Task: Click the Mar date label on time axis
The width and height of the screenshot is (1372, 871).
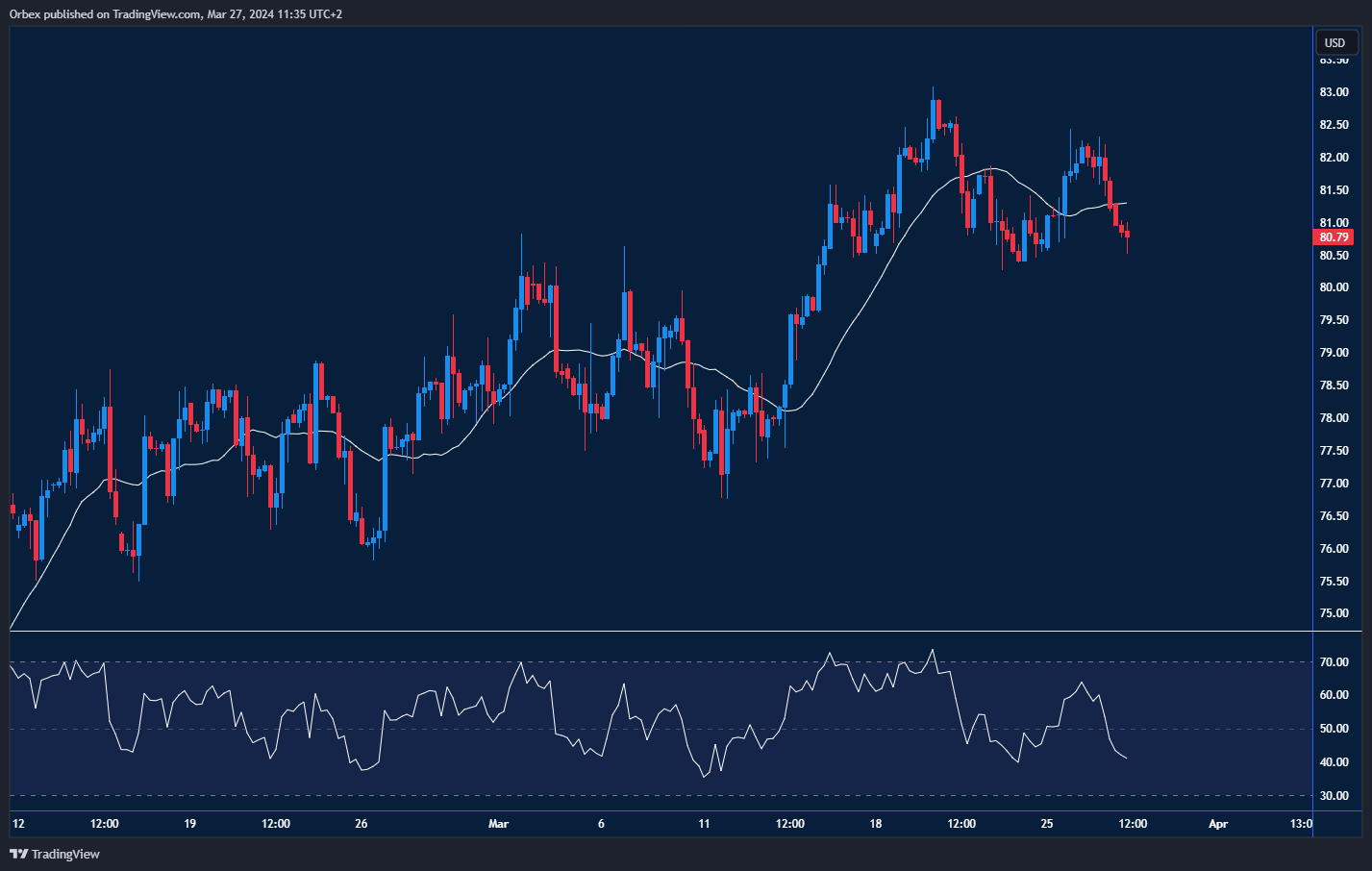Action: coord(498,824)
